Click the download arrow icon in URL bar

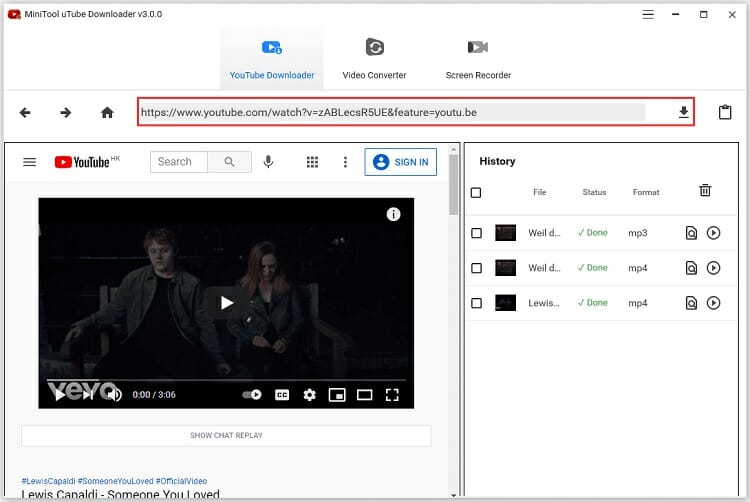684,112
